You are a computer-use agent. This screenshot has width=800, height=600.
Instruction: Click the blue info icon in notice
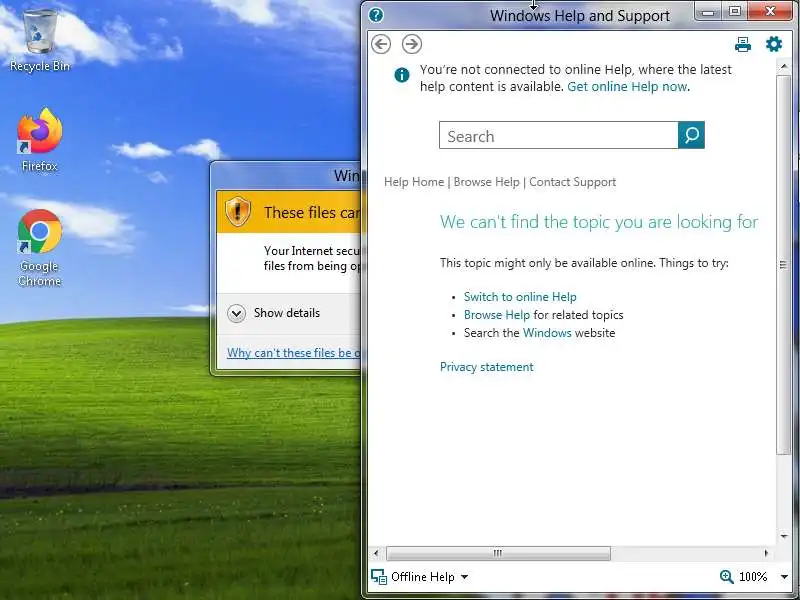(x=402, y=76)
